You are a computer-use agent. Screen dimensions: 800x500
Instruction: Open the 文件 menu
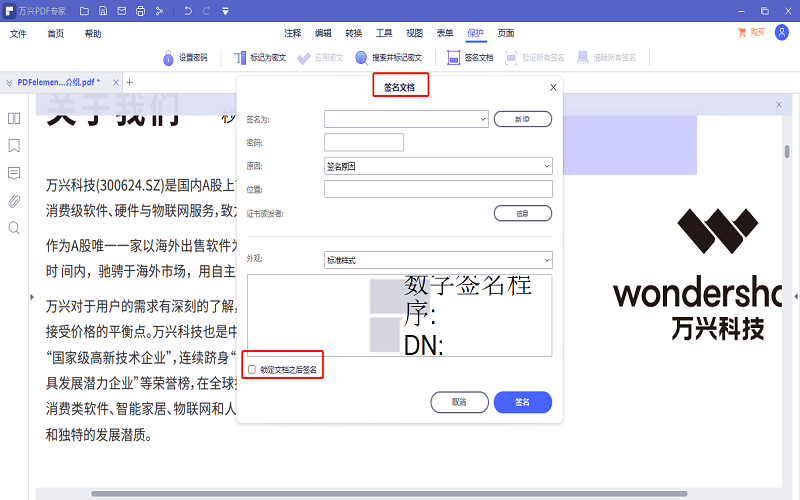click(x=18, y=33)
